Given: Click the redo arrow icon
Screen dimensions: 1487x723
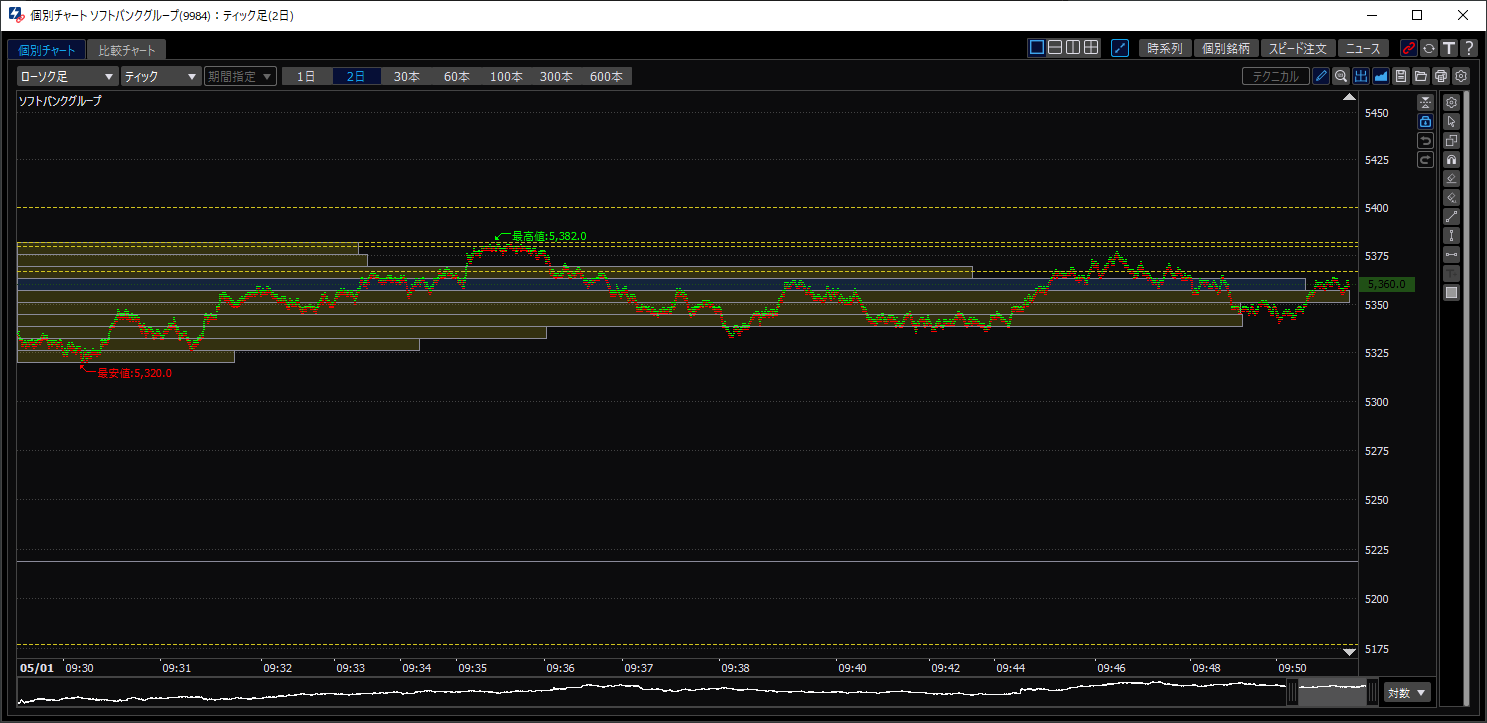Looking at the screenshot, I should coord(1426,159).
